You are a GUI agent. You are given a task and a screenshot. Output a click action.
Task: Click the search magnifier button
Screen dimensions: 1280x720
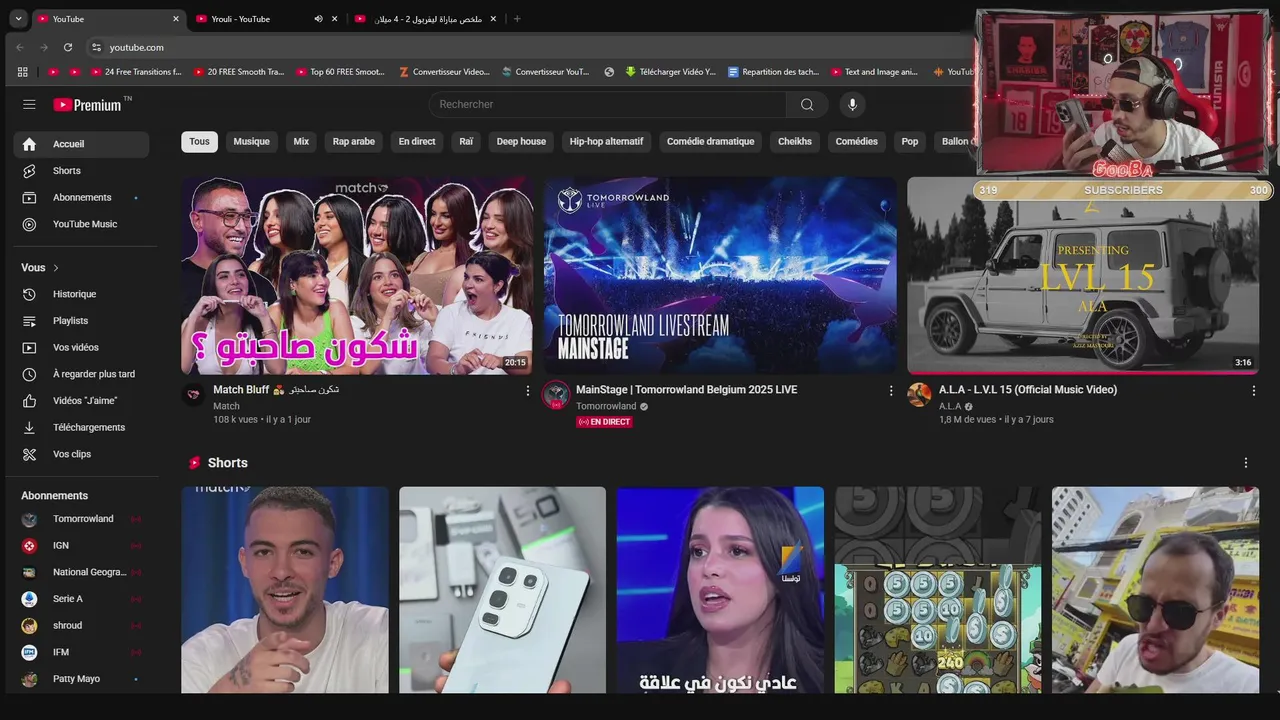pyautogui.click(x=807, y=104)
